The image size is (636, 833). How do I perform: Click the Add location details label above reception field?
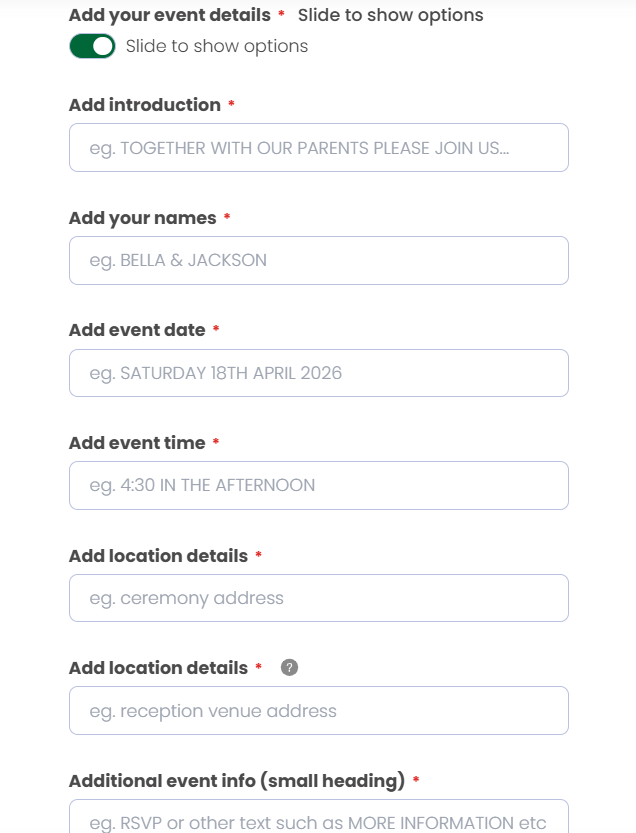click(x=158, y=668)
